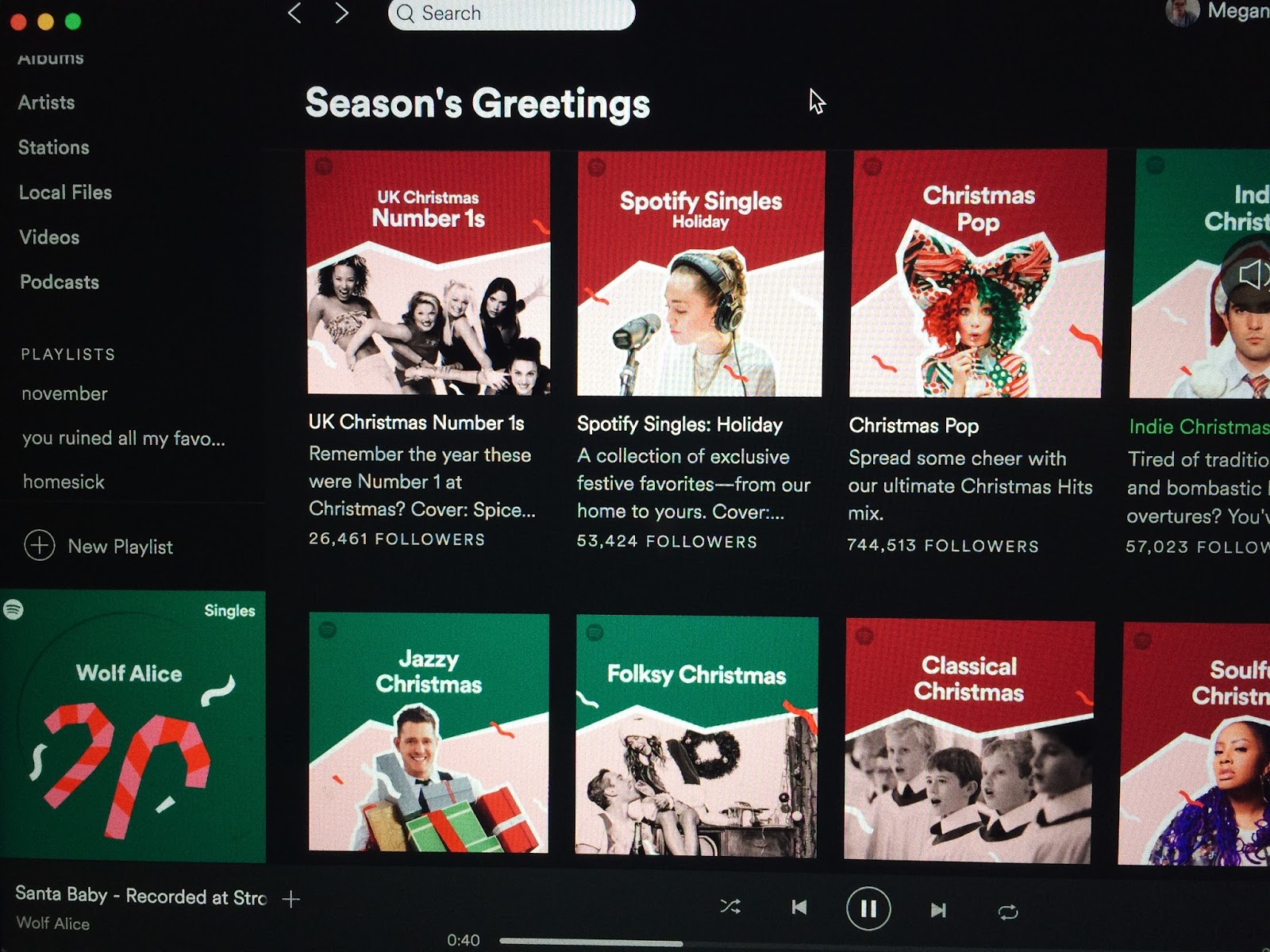The width and height of the screenshot is (1270, 952).
Task: Click the '53,424 FOLLOWERS' text
Action: coord(668,542)
